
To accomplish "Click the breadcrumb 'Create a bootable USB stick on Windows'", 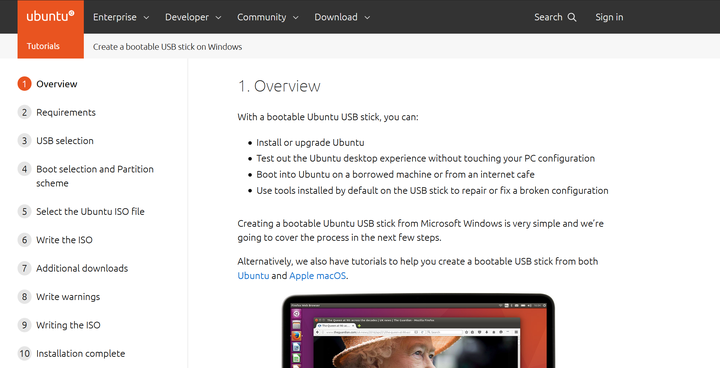I will pos(167,46).
